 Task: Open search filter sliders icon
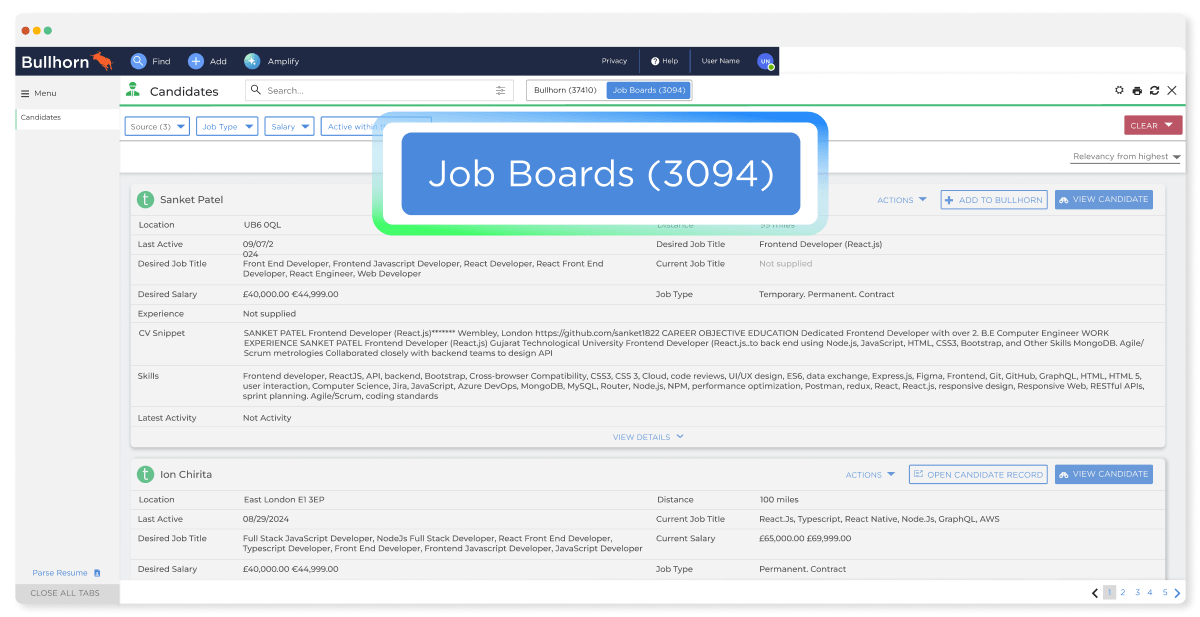pyautogui.click(x=500, y=90)
